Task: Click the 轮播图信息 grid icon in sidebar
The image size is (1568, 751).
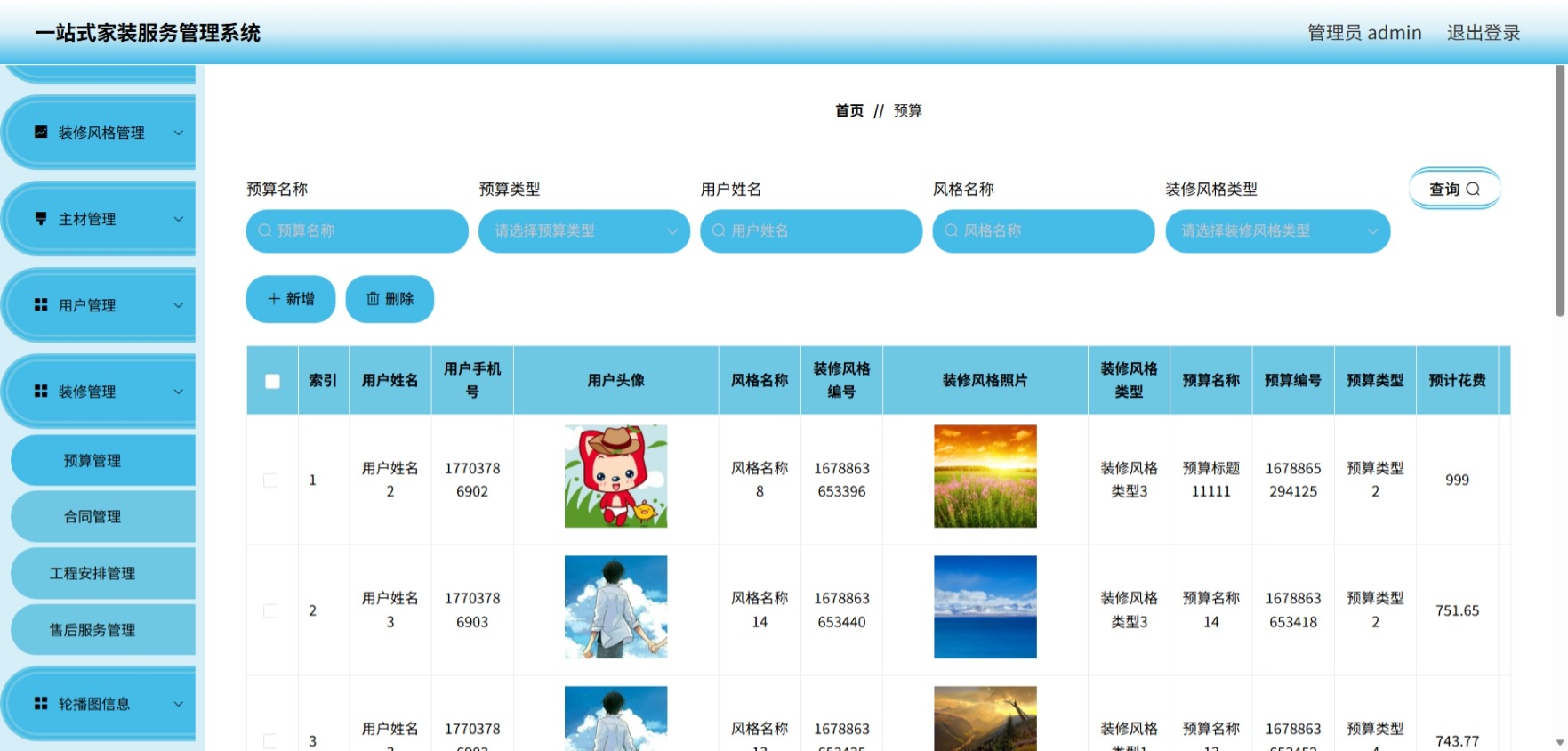Action: (x=41, y=704)
